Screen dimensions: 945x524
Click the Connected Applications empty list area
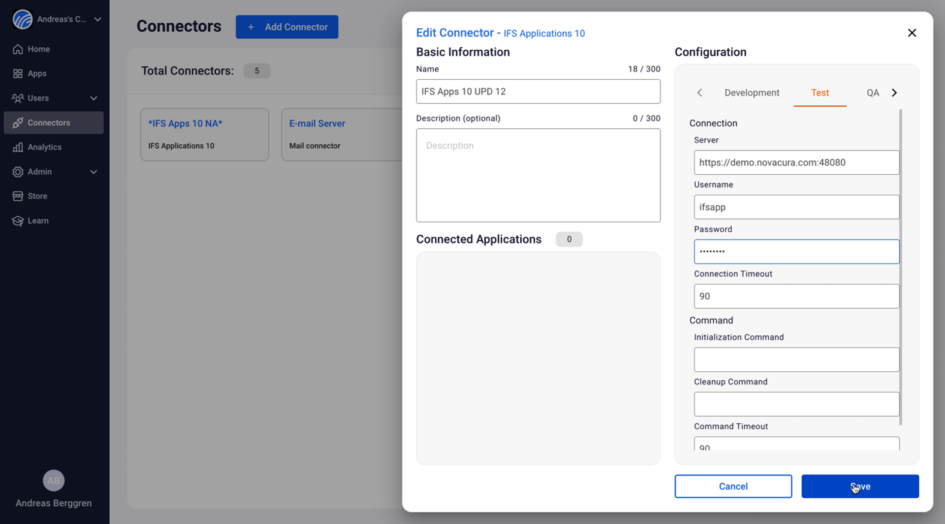538,358
